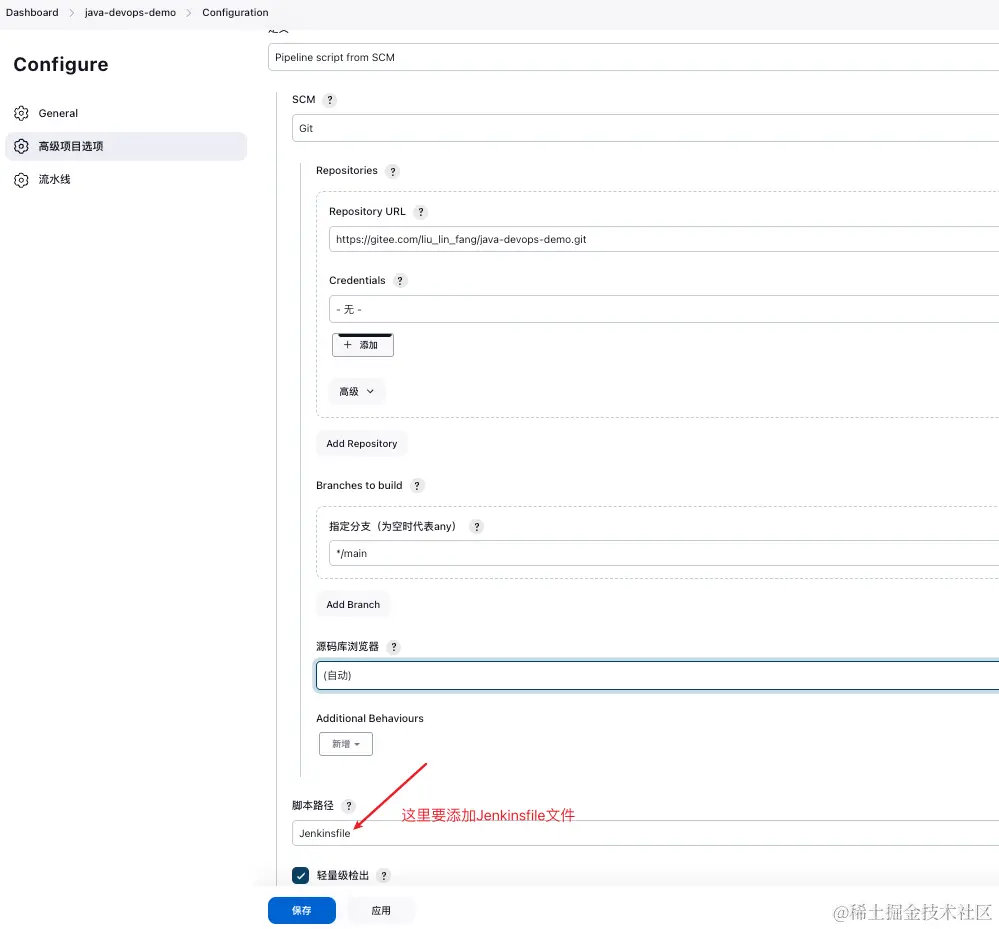Open Configuration breadcrumb link

point(235,13)
